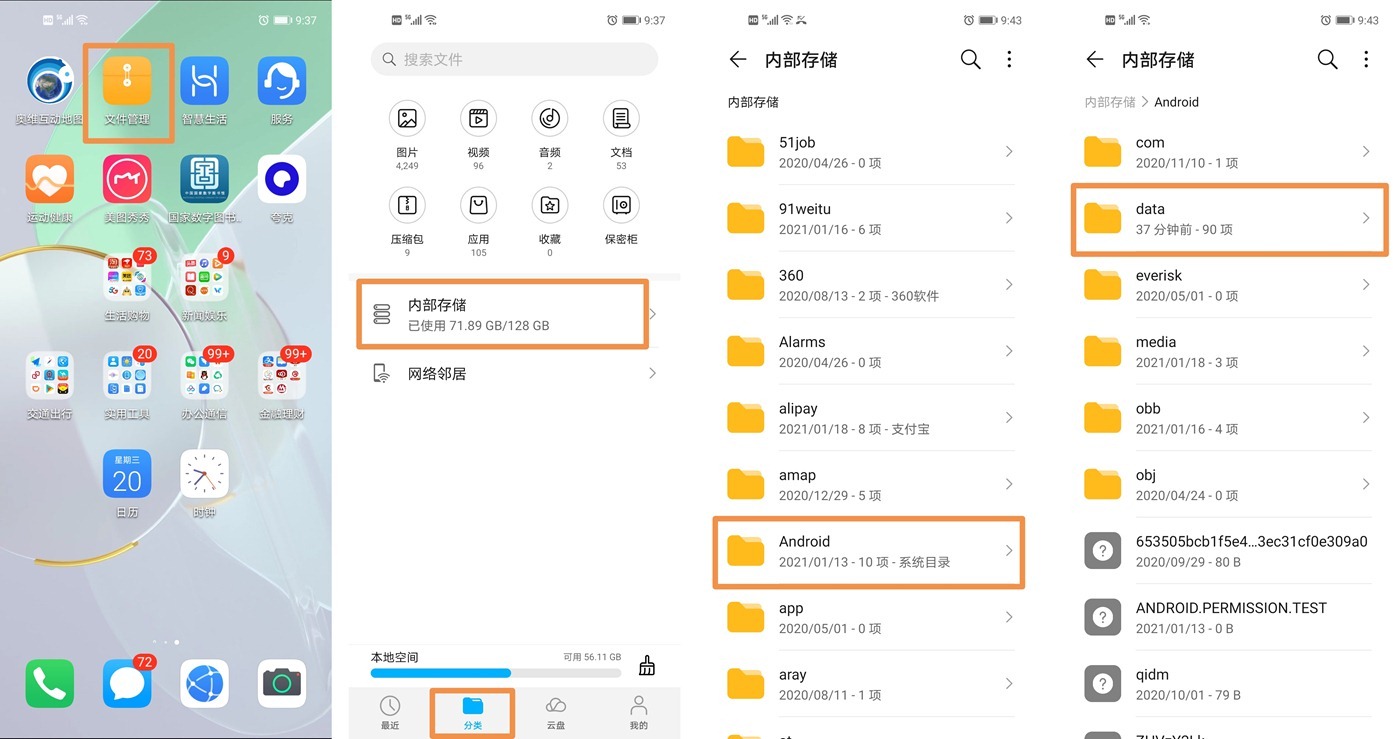This screenshot has width=1393, height=739.
Task: Click chevron next to 91weitu folder
Action: click(1008, 218)
